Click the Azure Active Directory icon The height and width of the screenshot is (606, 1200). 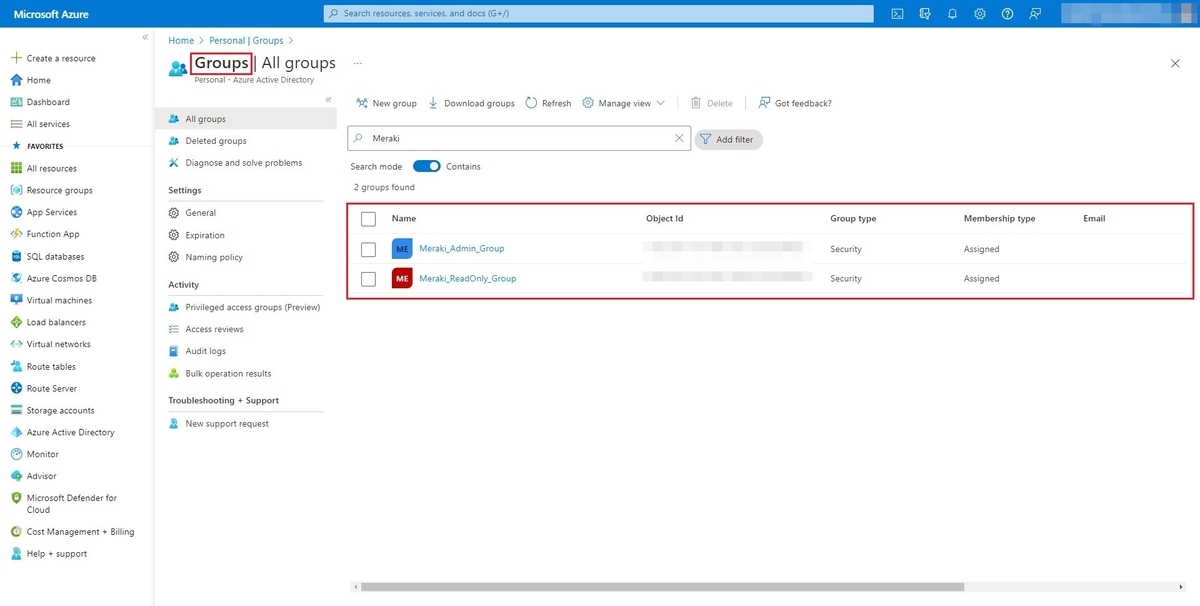(x=16, y=432)
